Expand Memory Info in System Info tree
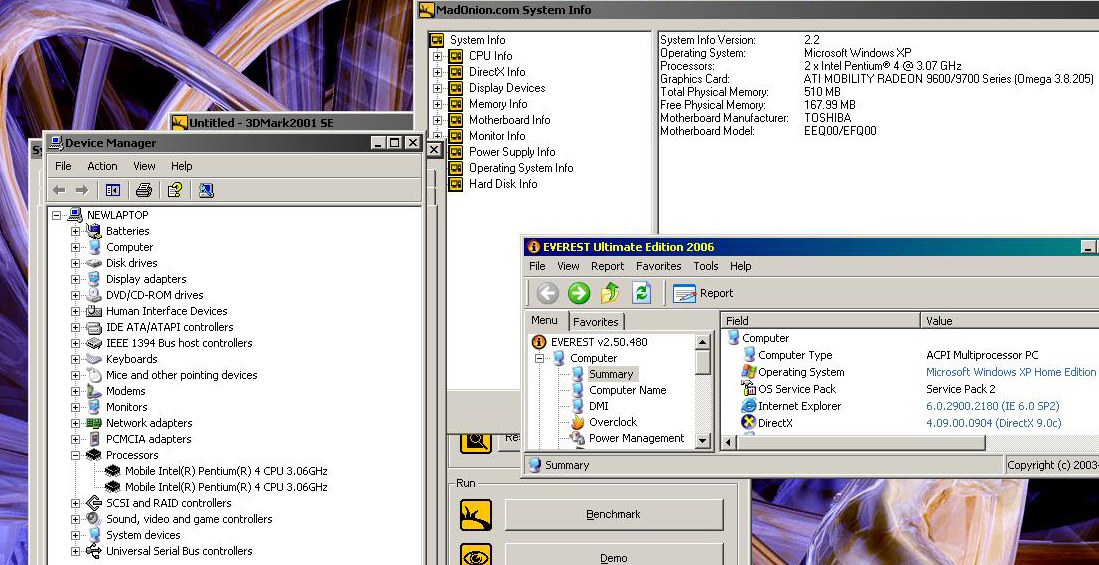The height and width of the screenshot is (565, 1099). click(x=437, y=104)
